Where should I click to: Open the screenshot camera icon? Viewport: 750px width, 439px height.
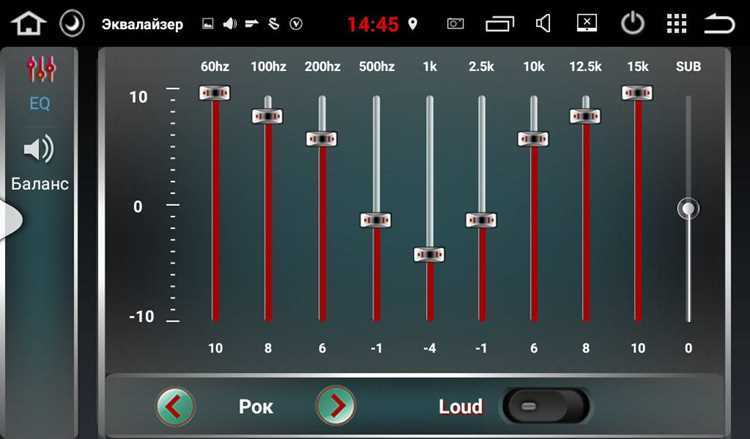tap(455, 23)
